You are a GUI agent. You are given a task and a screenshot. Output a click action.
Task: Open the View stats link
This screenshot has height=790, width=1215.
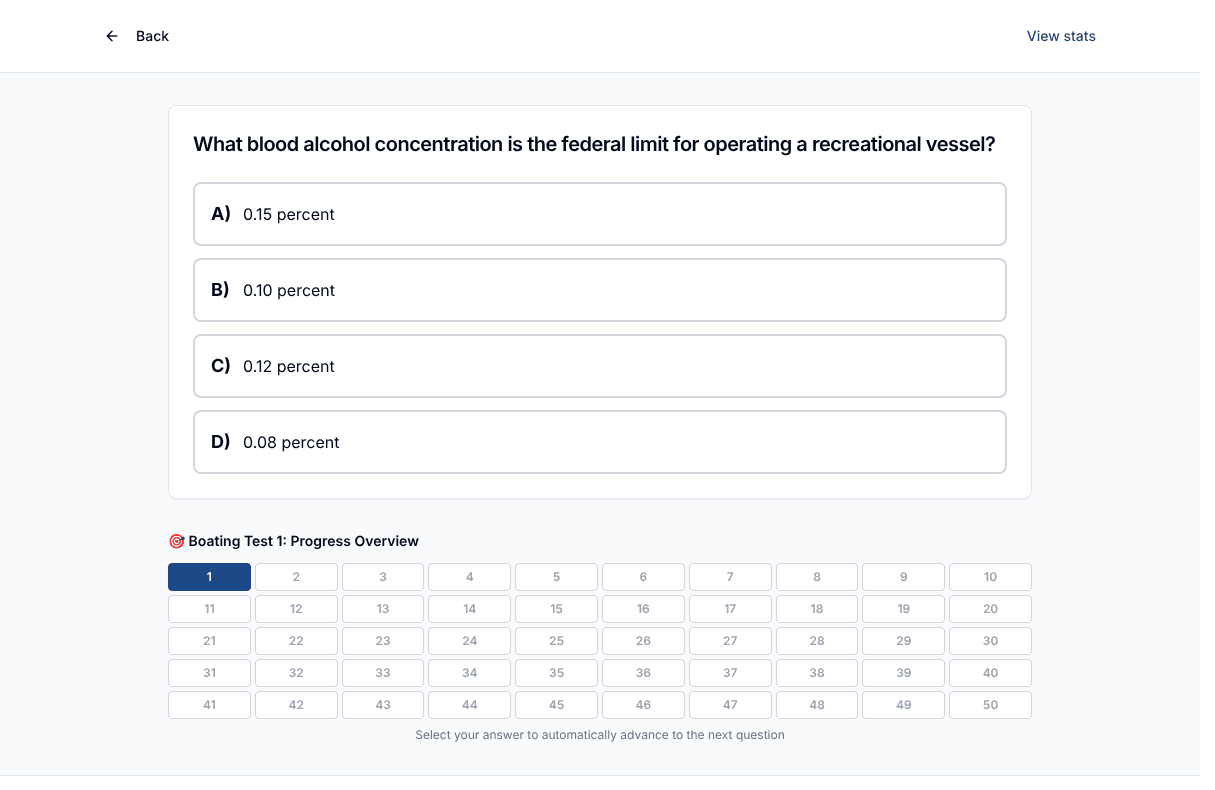coord(1061,36)
